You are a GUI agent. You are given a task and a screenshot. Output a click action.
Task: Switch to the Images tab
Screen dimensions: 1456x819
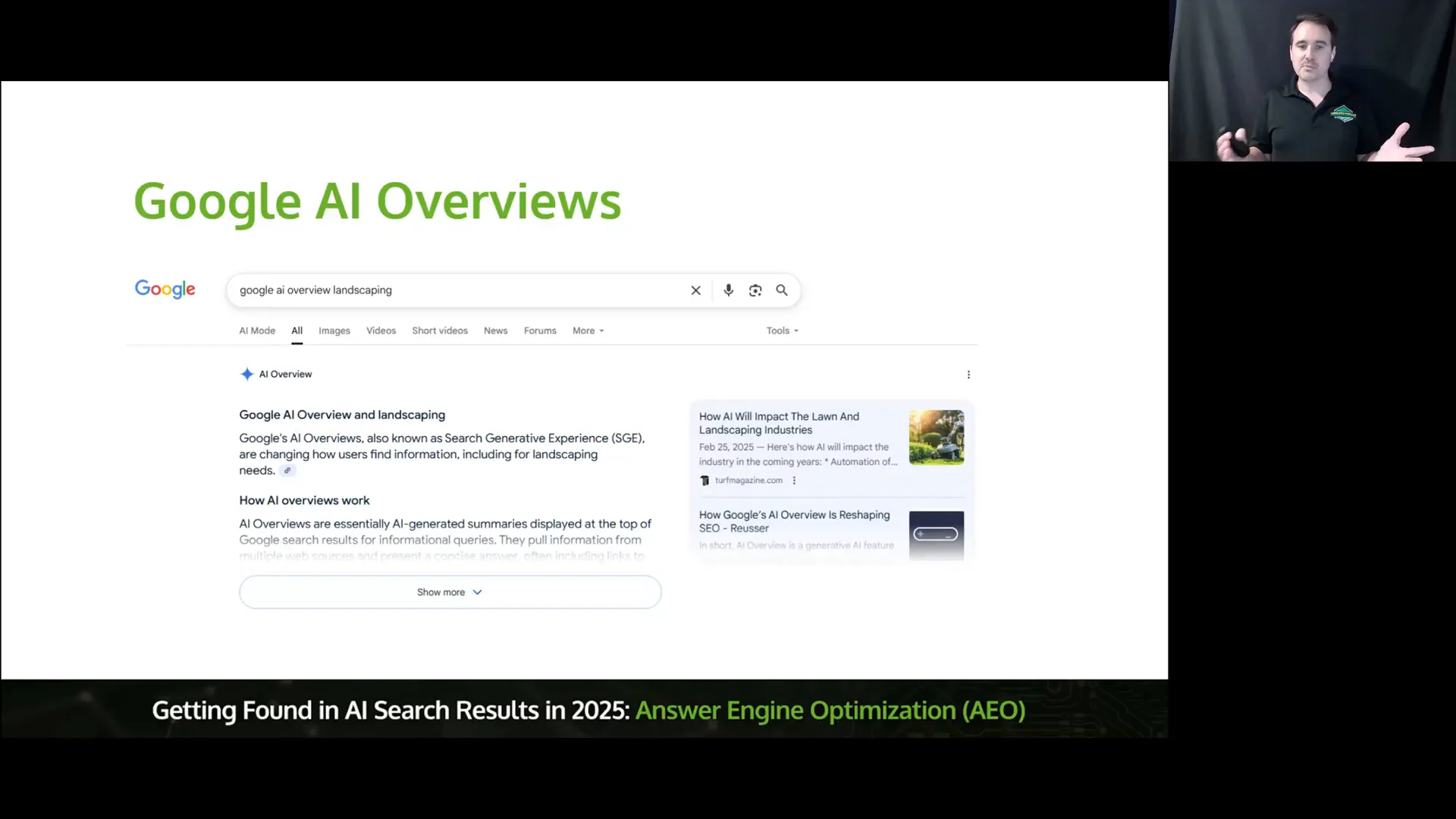334,331
